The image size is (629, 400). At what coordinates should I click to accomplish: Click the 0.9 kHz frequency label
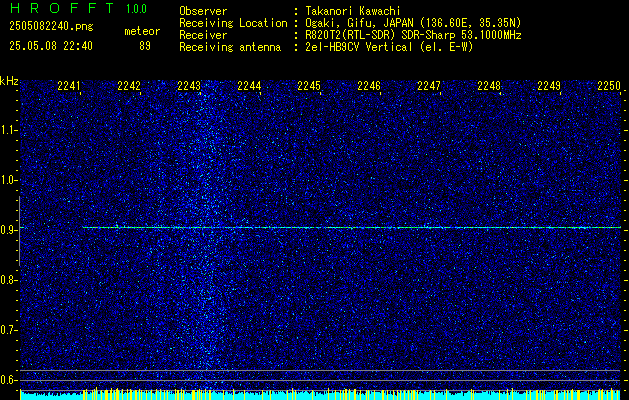point(8,230)
